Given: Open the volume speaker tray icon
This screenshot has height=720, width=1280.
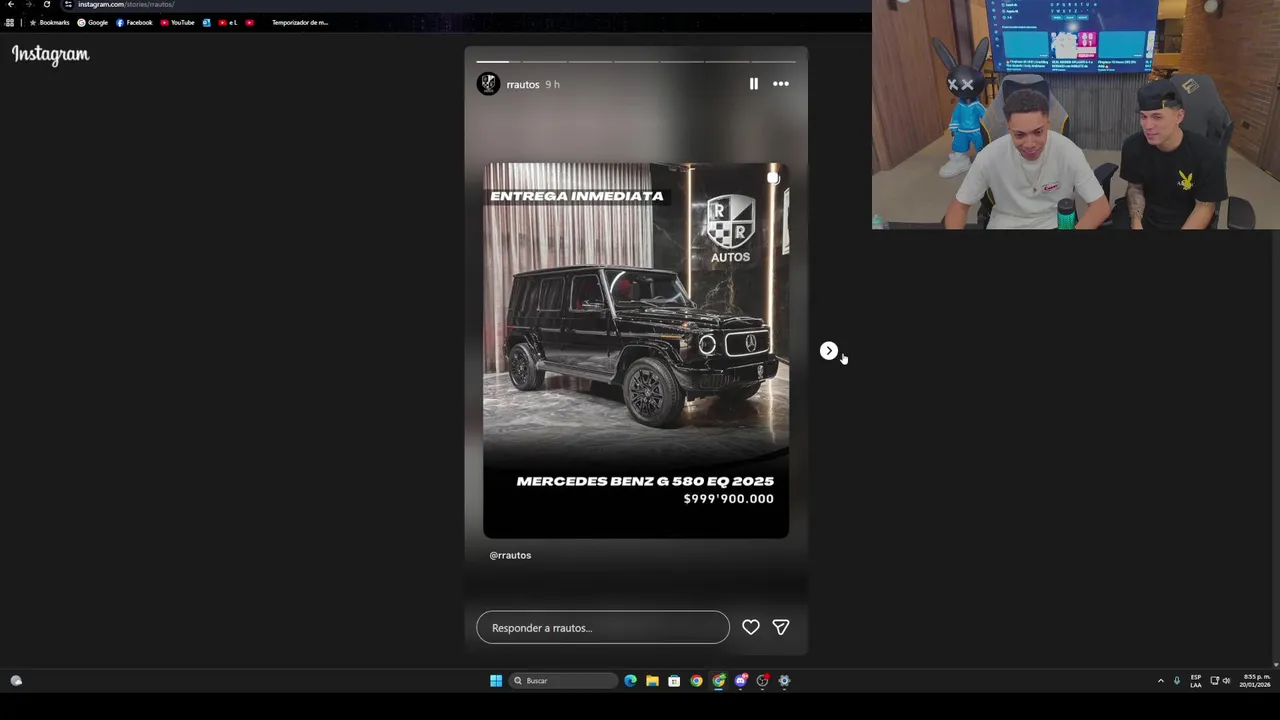Looking at the screenshot, I should [1227, 681].
